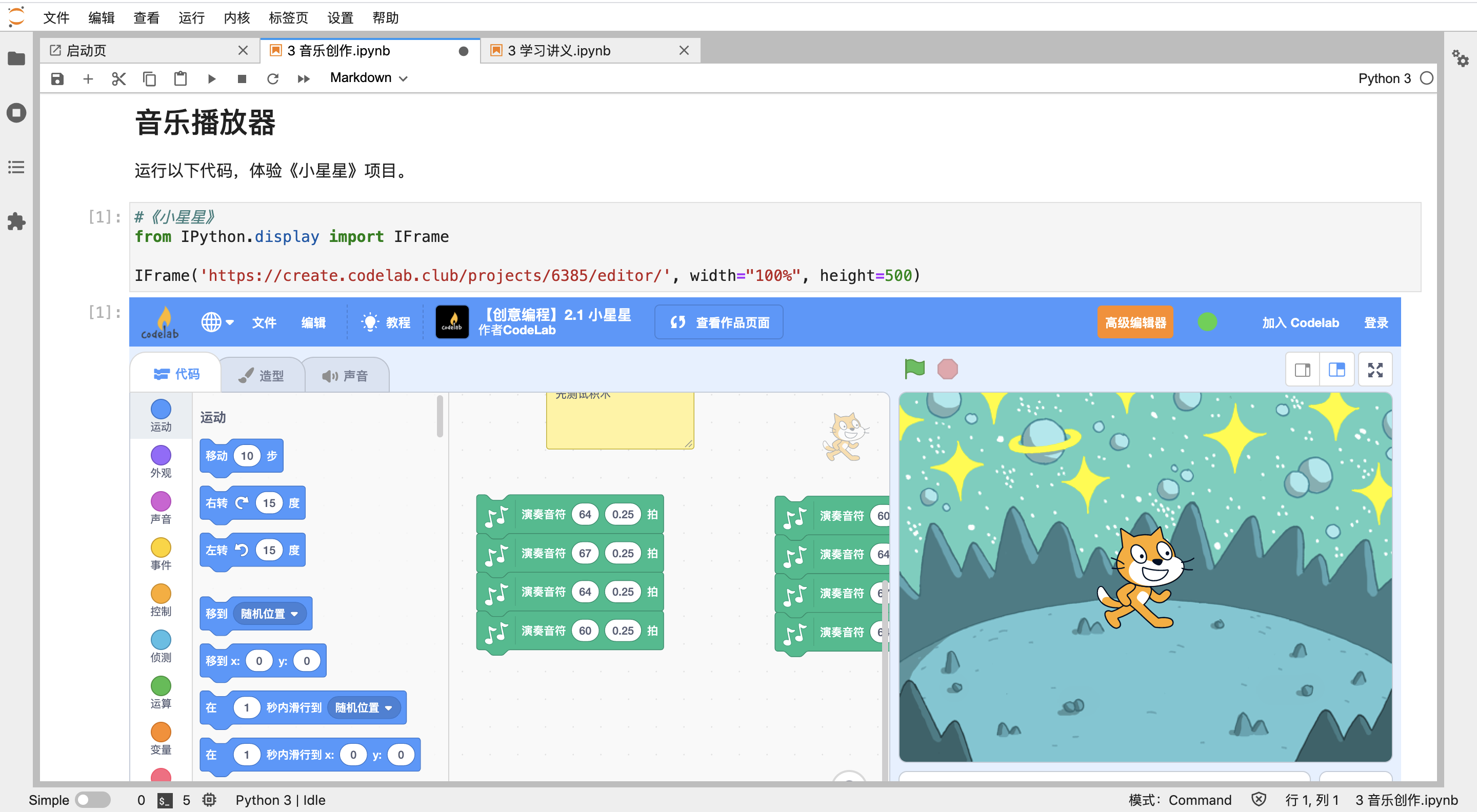Copy the selected cell in the toolbar
Viewport: 1477px width, 812px height.
149,78
